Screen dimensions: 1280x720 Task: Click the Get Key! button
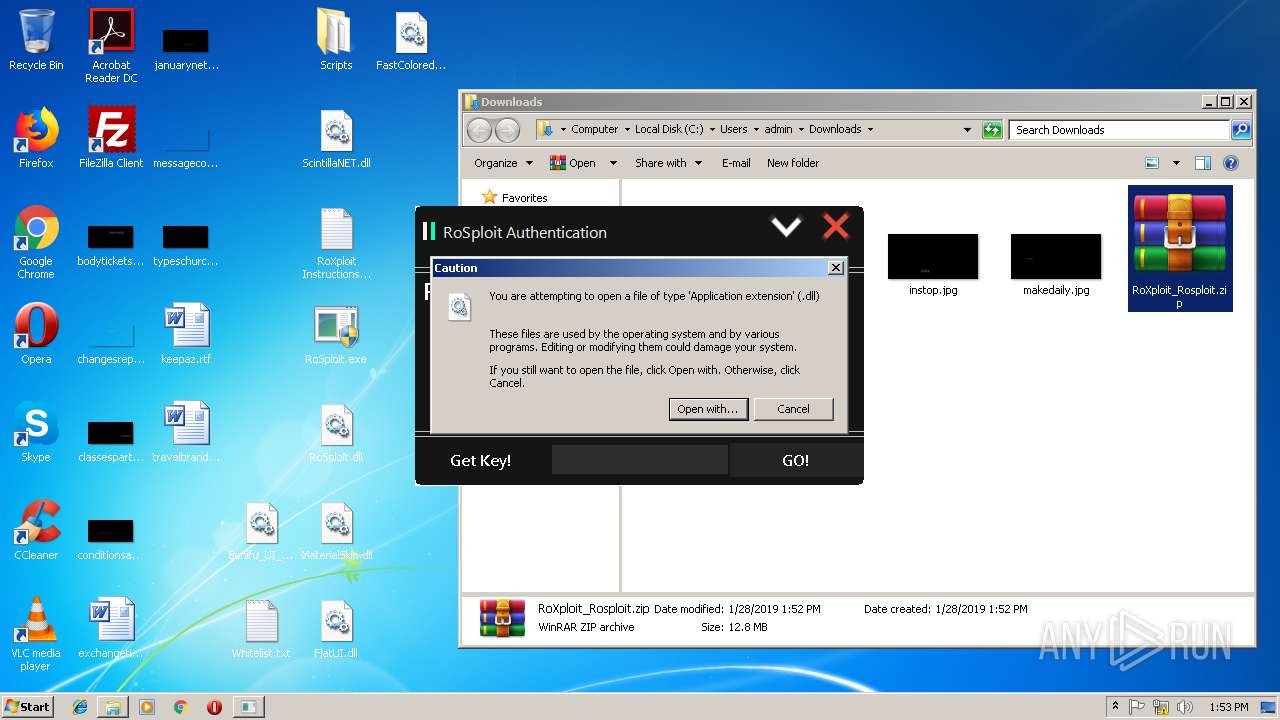click(x=481, y=460)
